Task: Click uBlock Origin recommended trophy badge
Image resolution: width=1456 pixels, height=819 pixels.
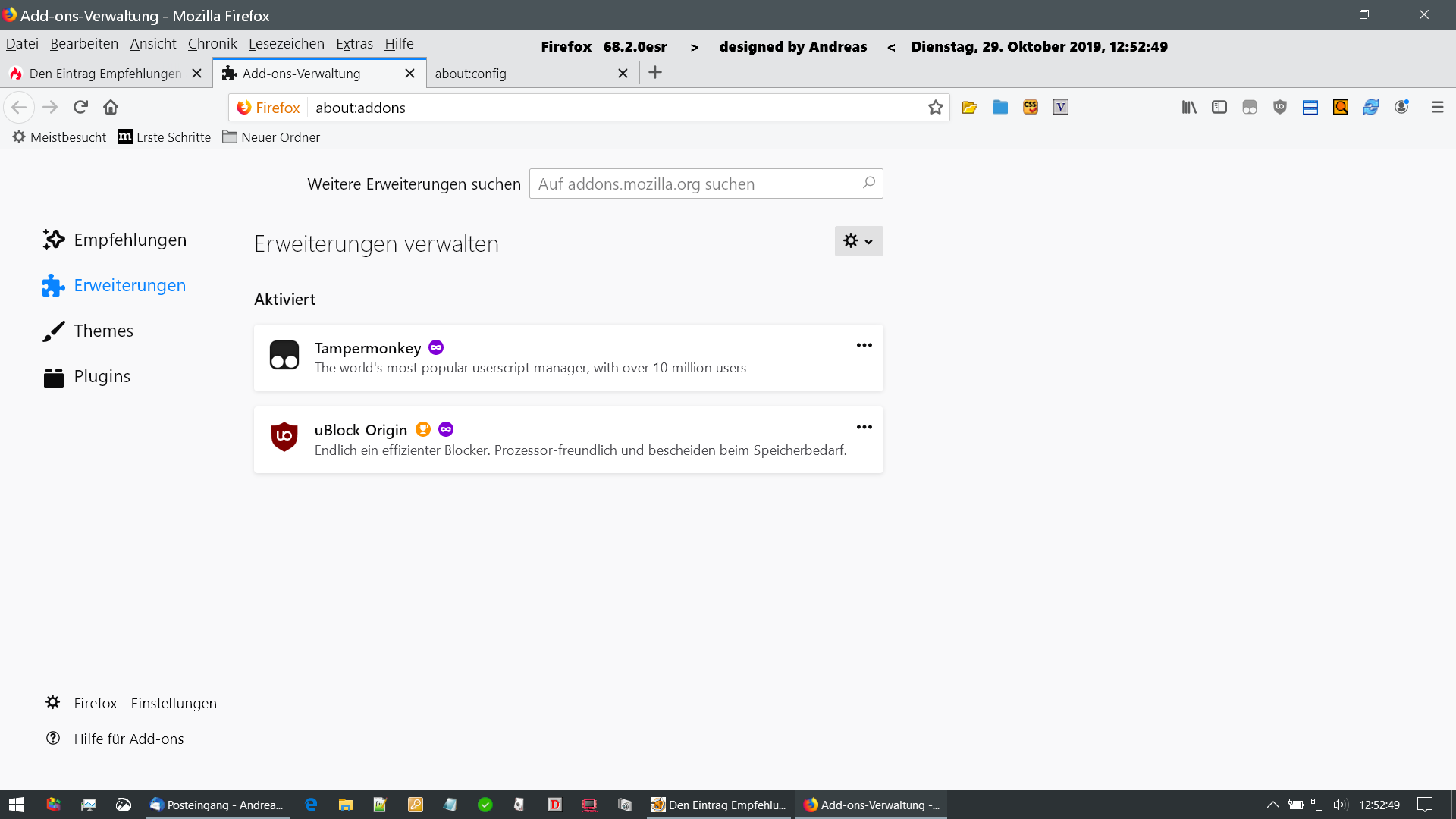Action: click(x=423, y=429)
